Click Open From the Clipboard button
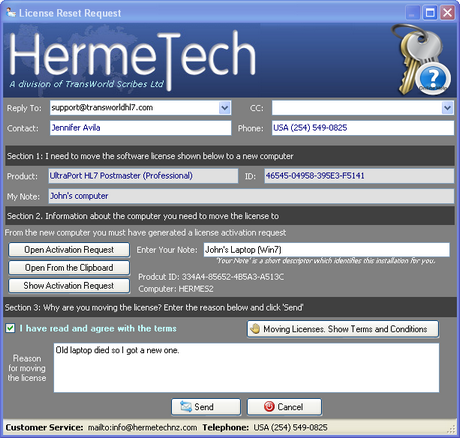 (x=69, y=268)
